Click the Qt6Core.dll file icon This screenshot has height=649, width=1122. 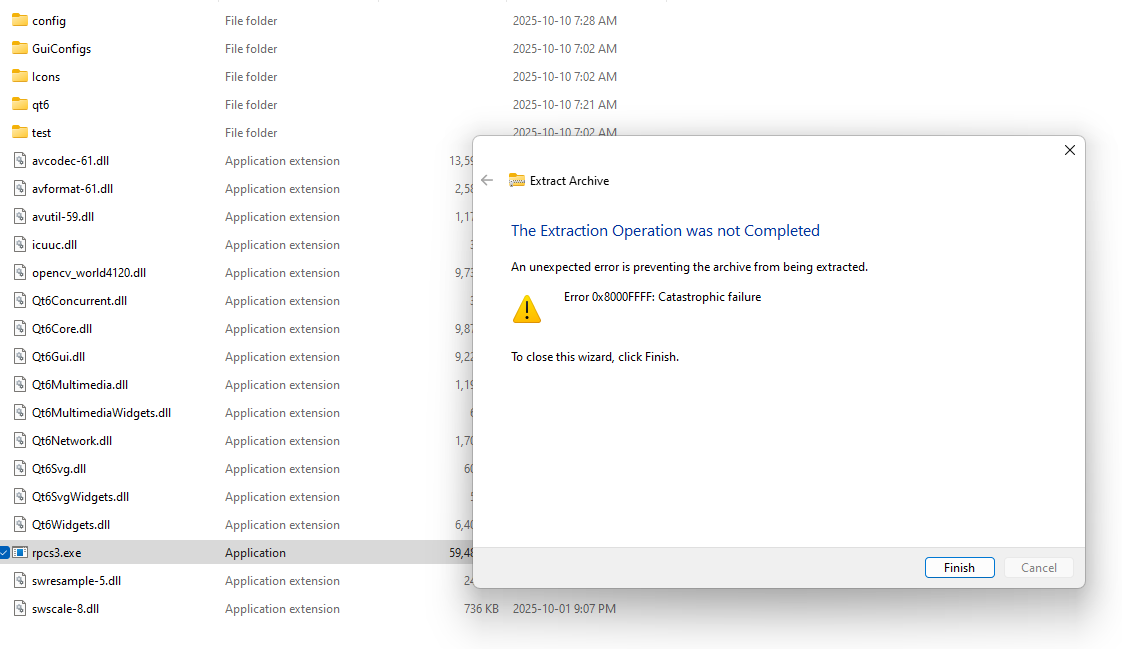click(20, 328)
